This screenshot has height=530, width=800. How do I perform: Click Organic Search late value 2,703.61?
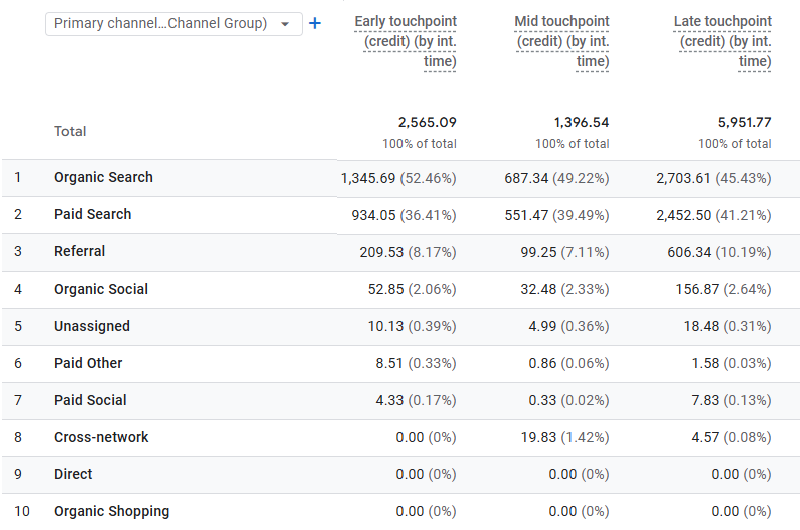click(x=683, y=179)
